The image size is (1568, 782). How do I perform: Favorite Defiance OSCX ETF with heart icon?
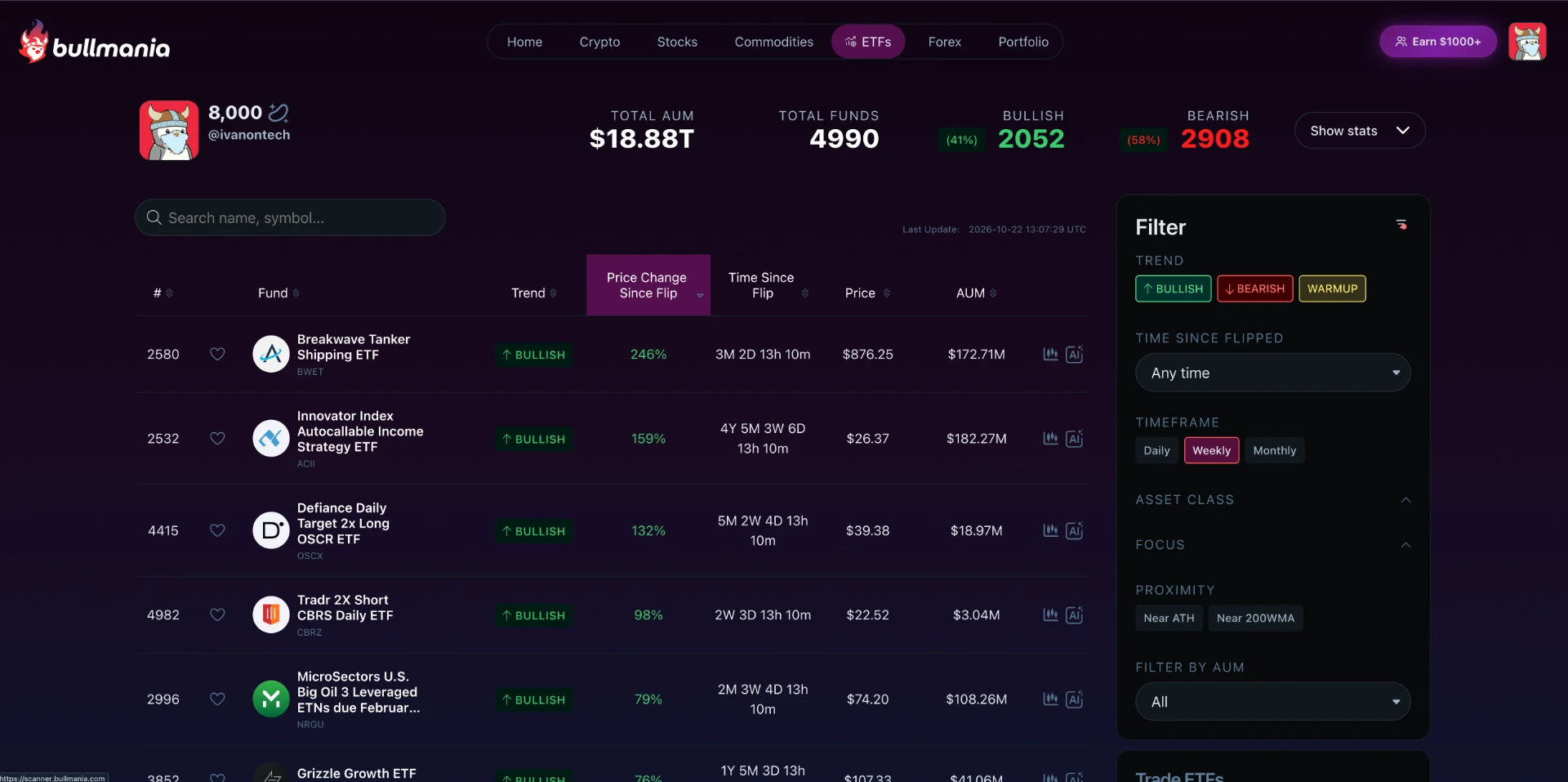point(217,530)
